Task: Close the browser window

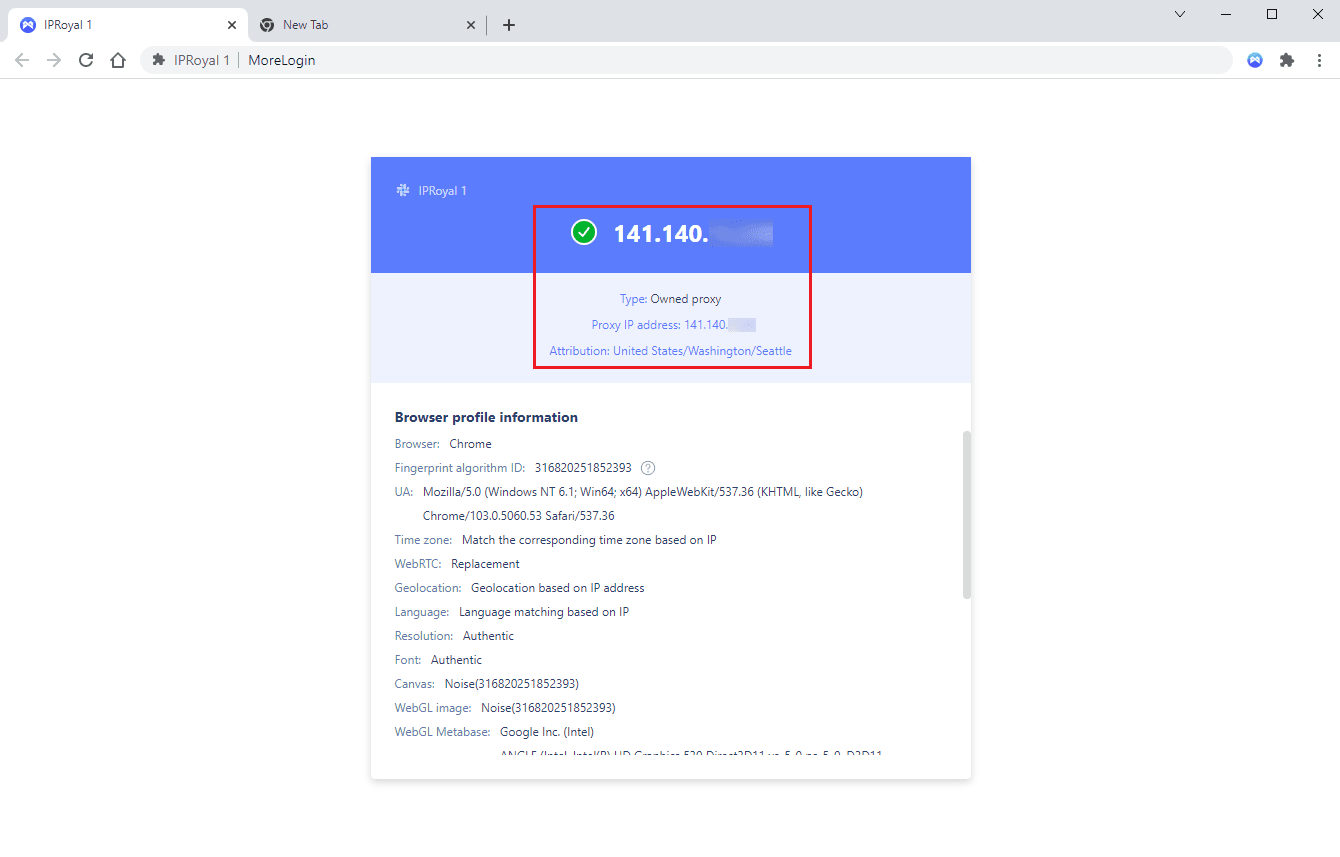Action: point(1317,14)
